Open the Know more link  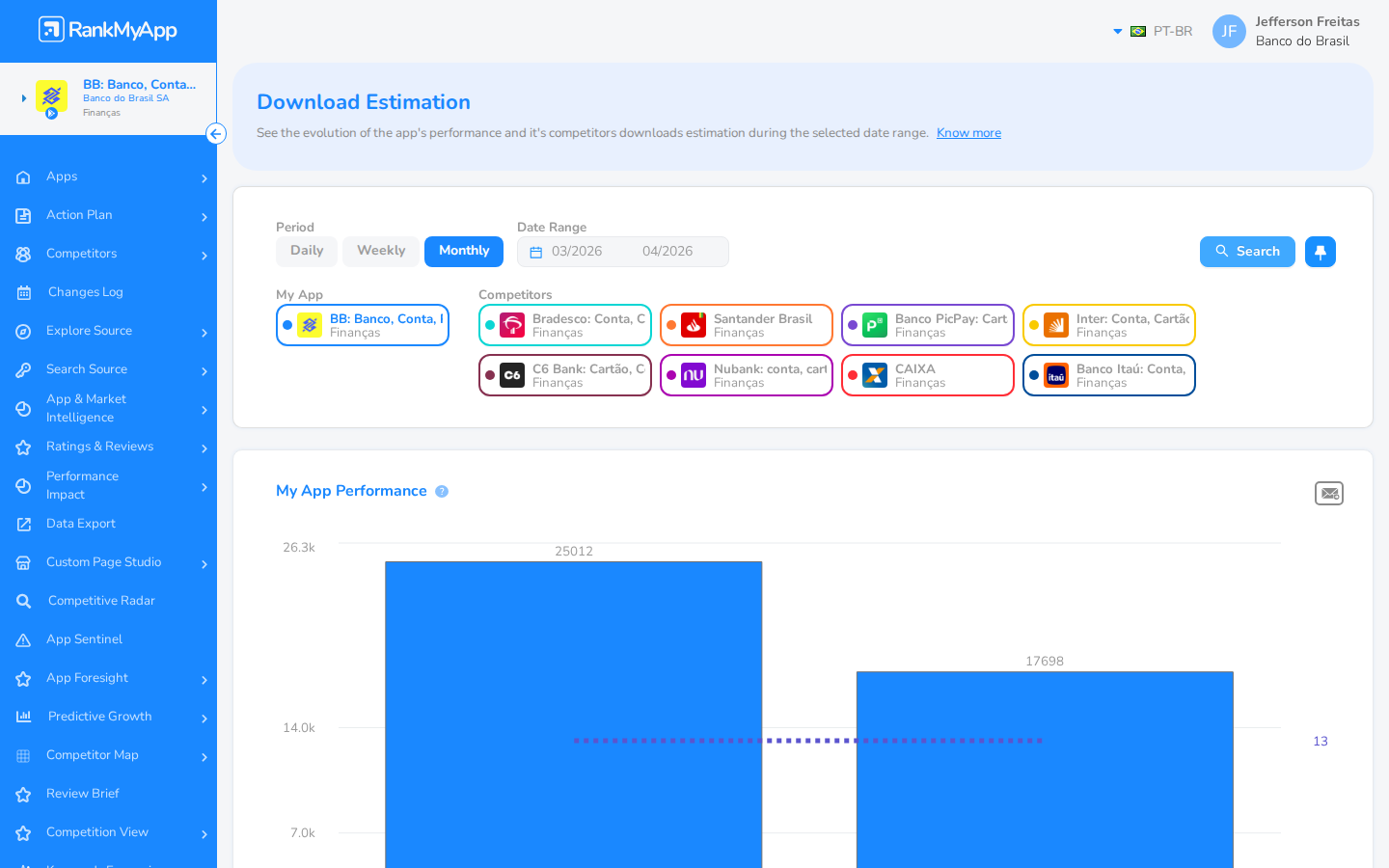[968, 133]
